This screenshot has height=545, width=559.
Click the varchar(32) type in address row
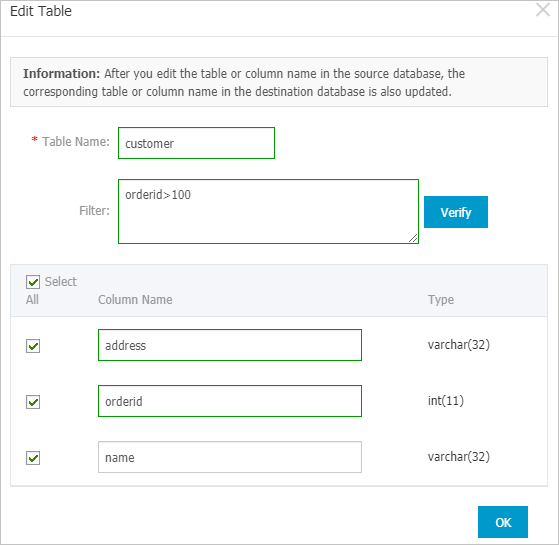pos(458,345)
